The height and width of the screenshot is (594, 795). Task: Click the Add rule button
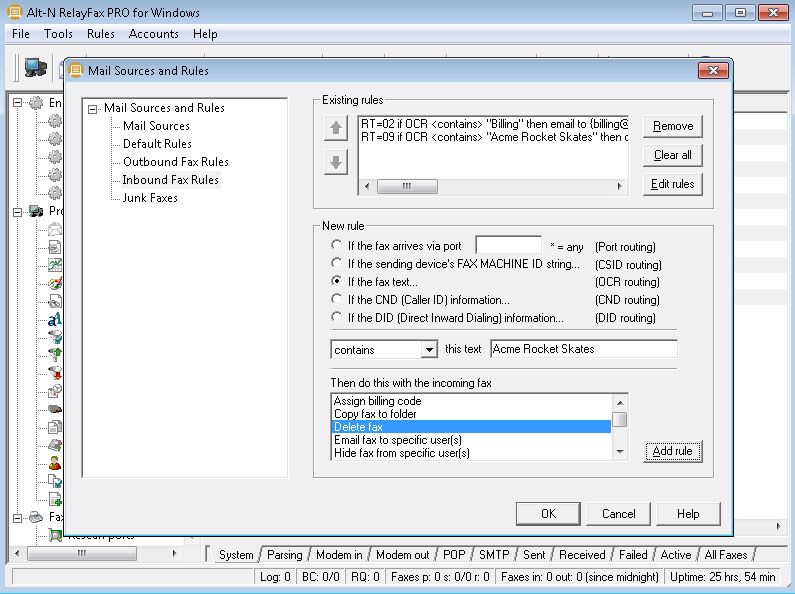click(672, 451)
